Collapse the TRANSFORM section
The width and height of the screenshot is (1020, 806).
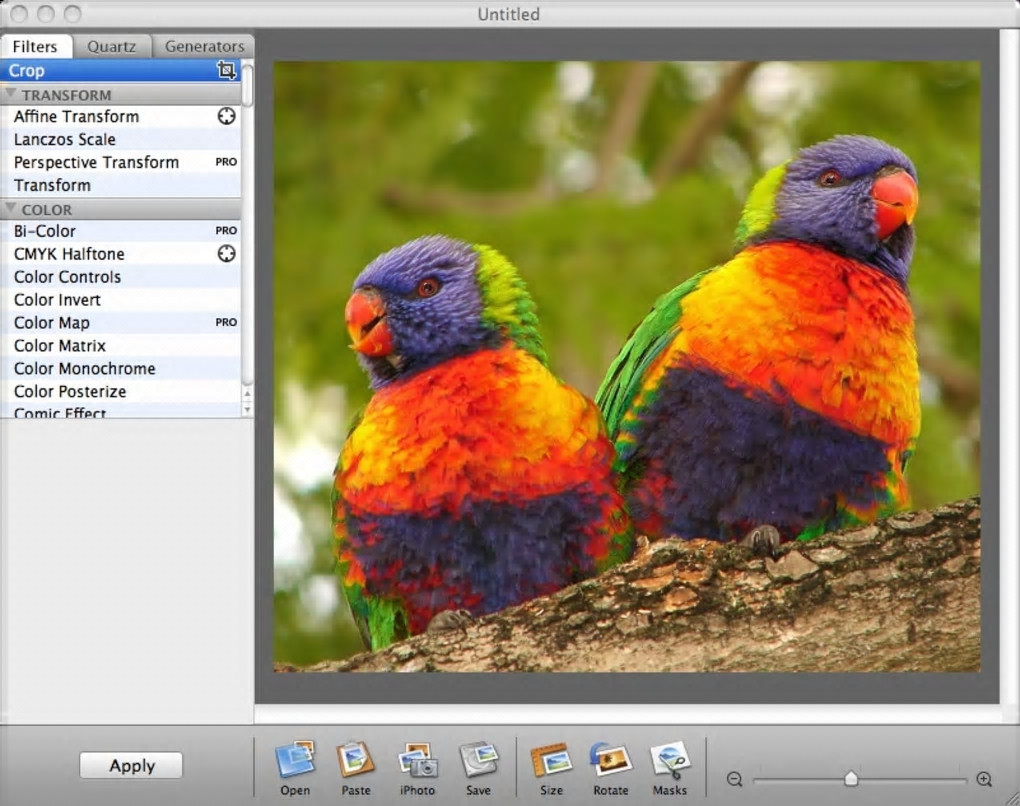tap(11, 94)
